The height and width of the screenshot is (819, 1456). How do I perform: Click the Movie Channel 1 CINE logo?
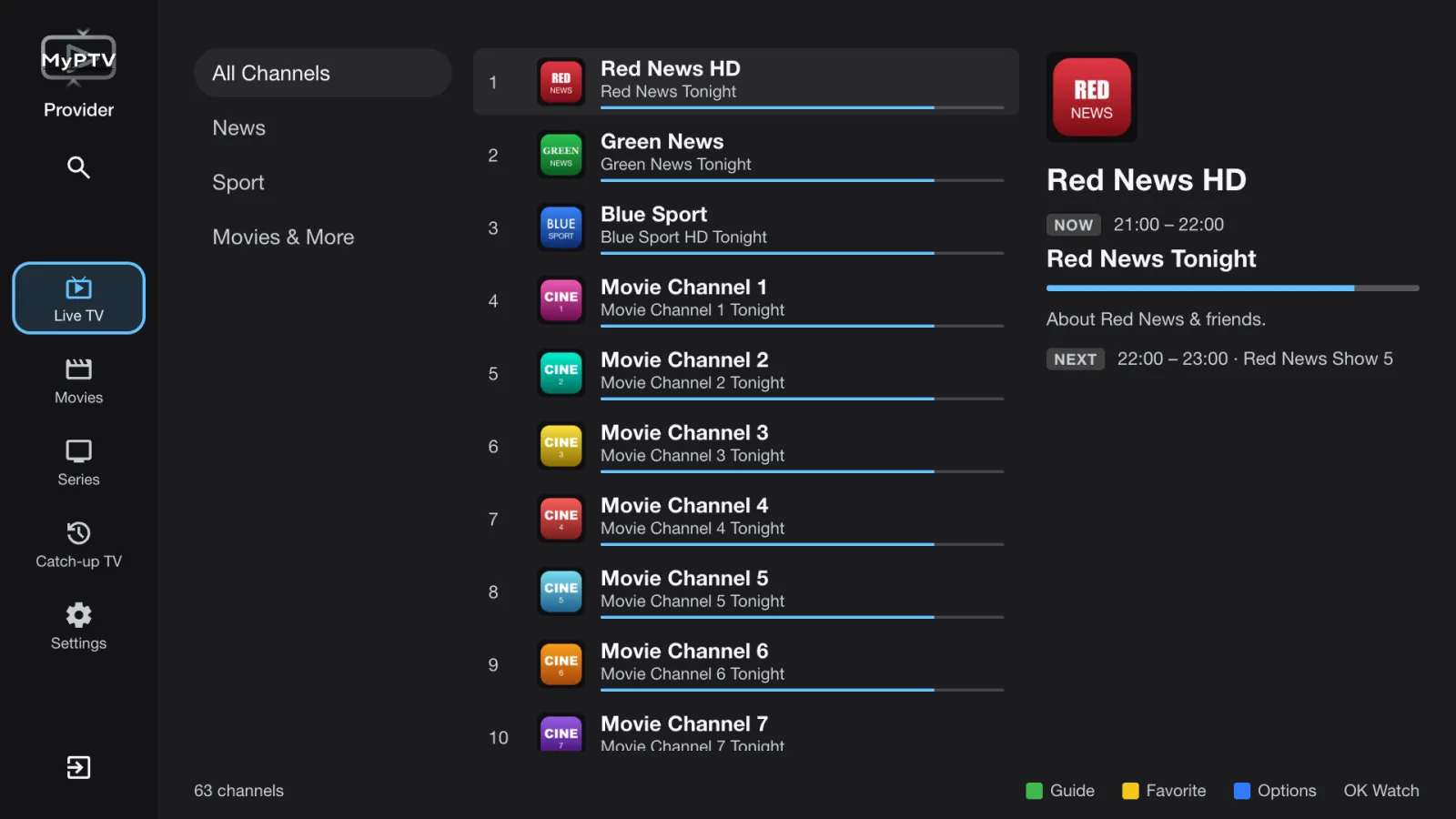(x=561, y=300)
